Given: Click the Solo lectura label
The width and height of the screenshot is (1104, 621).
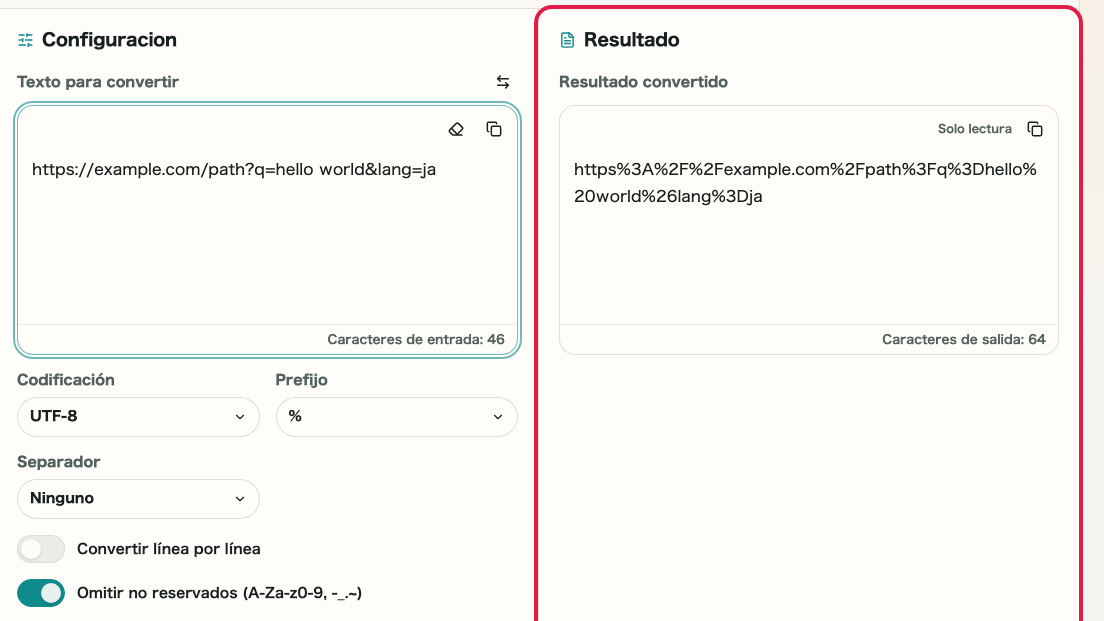Looking at the screenshot, I should (974, 129).
